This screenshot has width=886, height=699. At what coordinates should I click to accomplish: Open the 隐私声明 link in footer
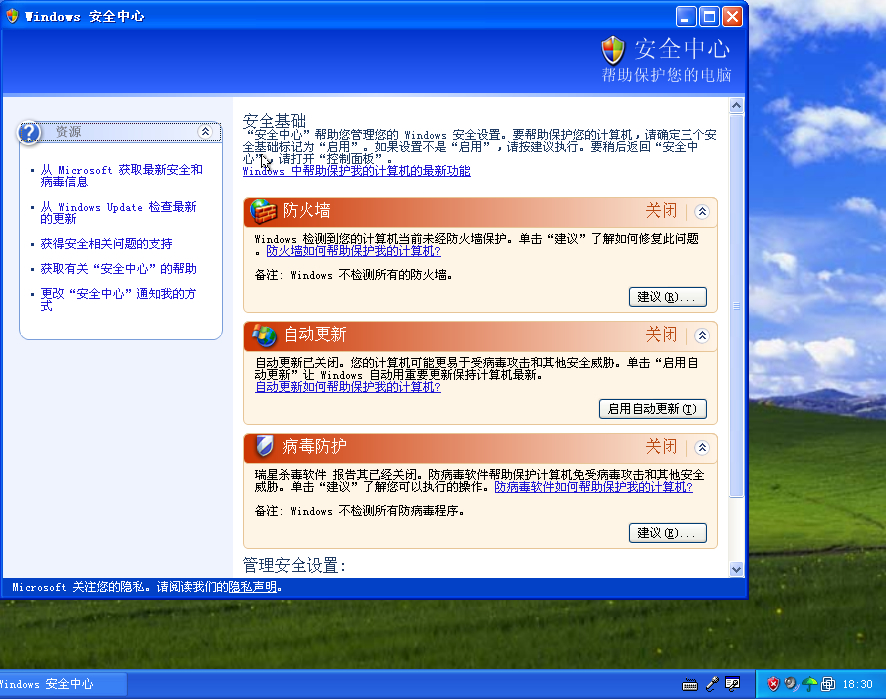[253, 587]
